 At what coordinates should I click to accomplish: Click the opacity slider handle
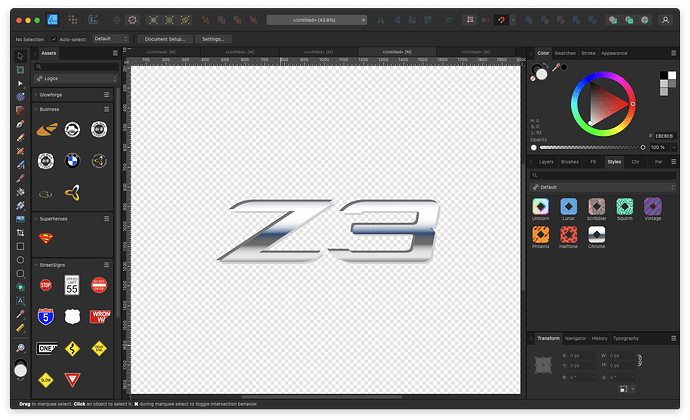click(x=643, y=147)
